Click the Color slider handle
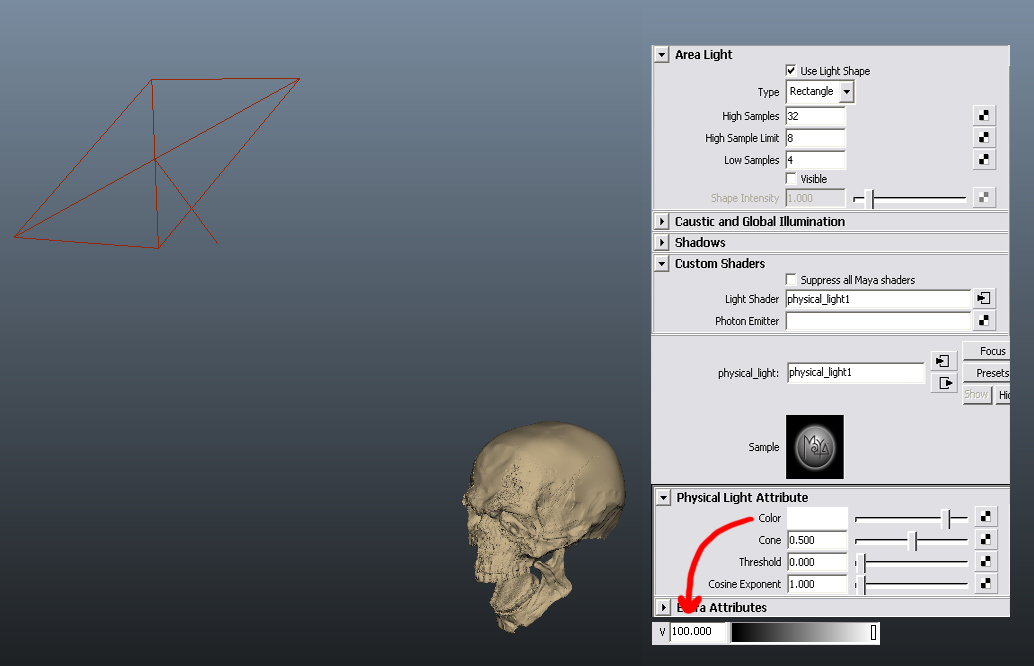 (948, 519)
